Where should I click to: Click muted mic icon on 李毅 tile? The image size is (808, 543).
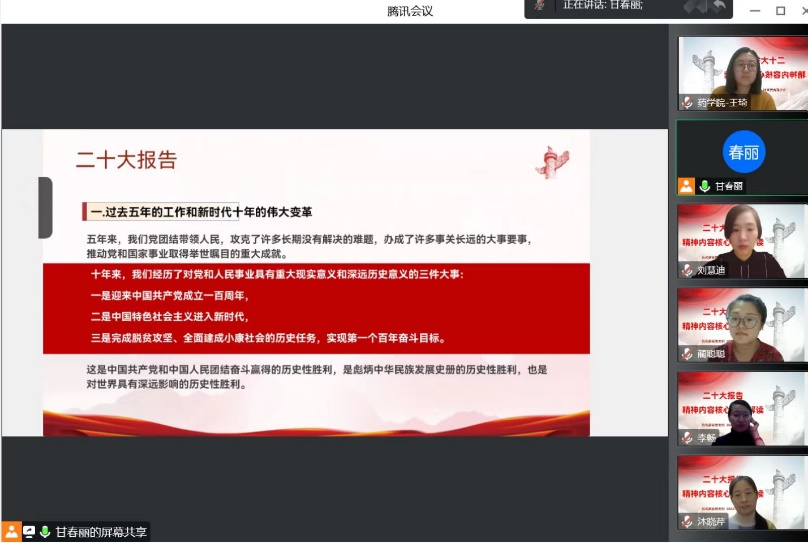pos(687,438)
